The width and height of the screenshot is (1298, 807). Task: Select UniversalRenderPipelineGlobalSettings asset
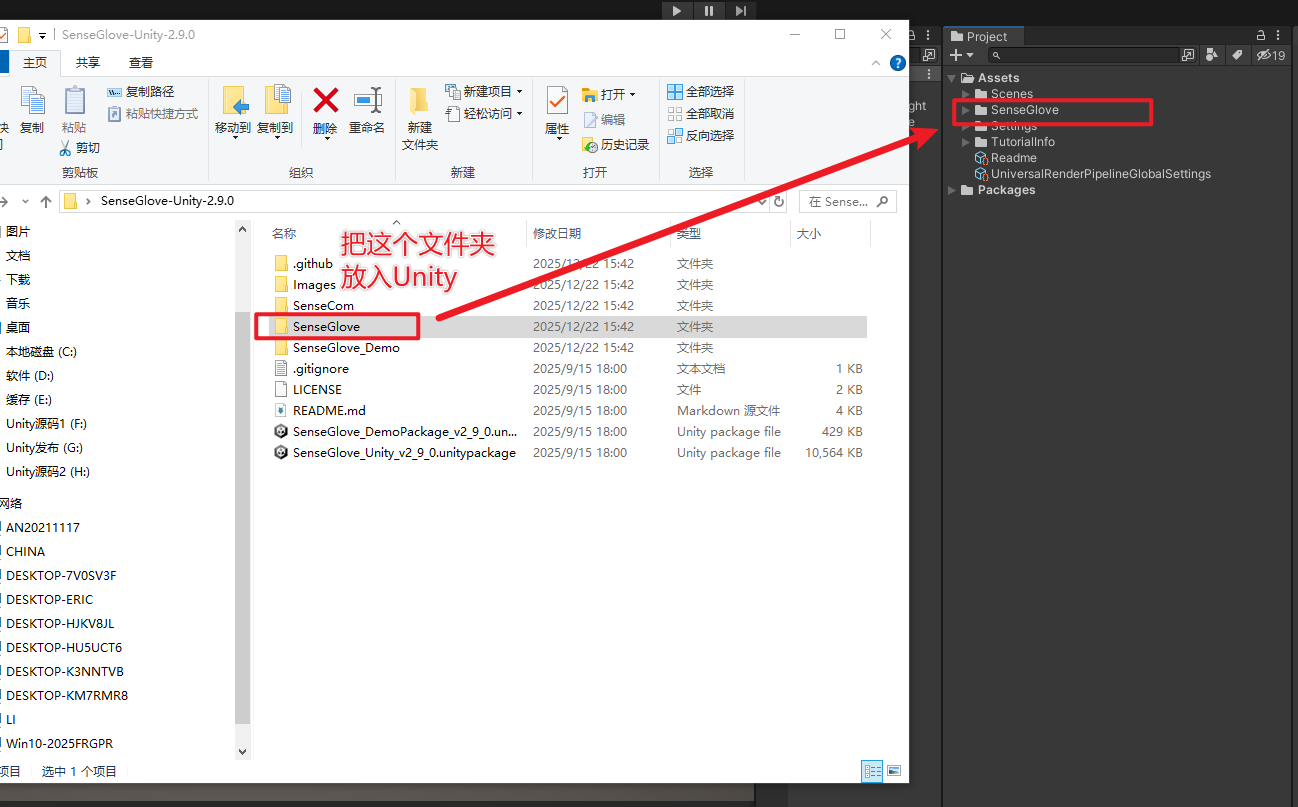tap(1093, 174)
